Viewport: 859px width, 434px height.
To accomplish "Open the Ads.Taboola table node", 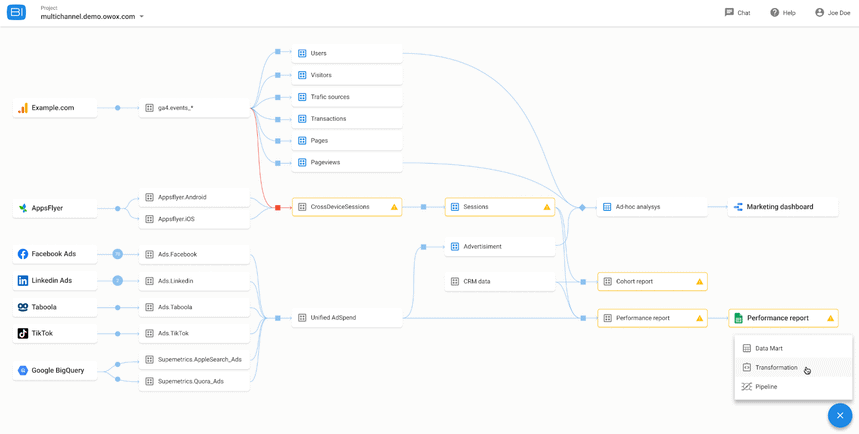I will click(x=194, y=307).
